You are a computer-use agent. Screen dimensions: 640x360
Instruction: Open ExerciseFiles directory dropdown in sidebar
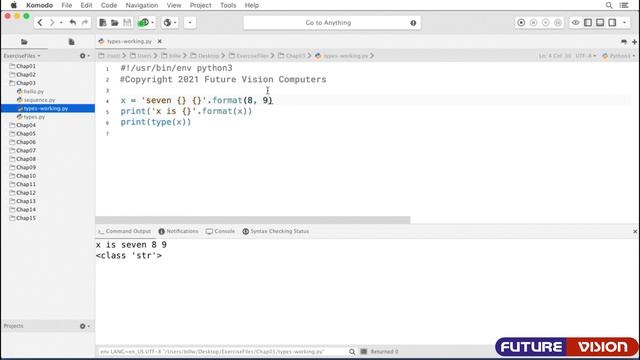22,56
